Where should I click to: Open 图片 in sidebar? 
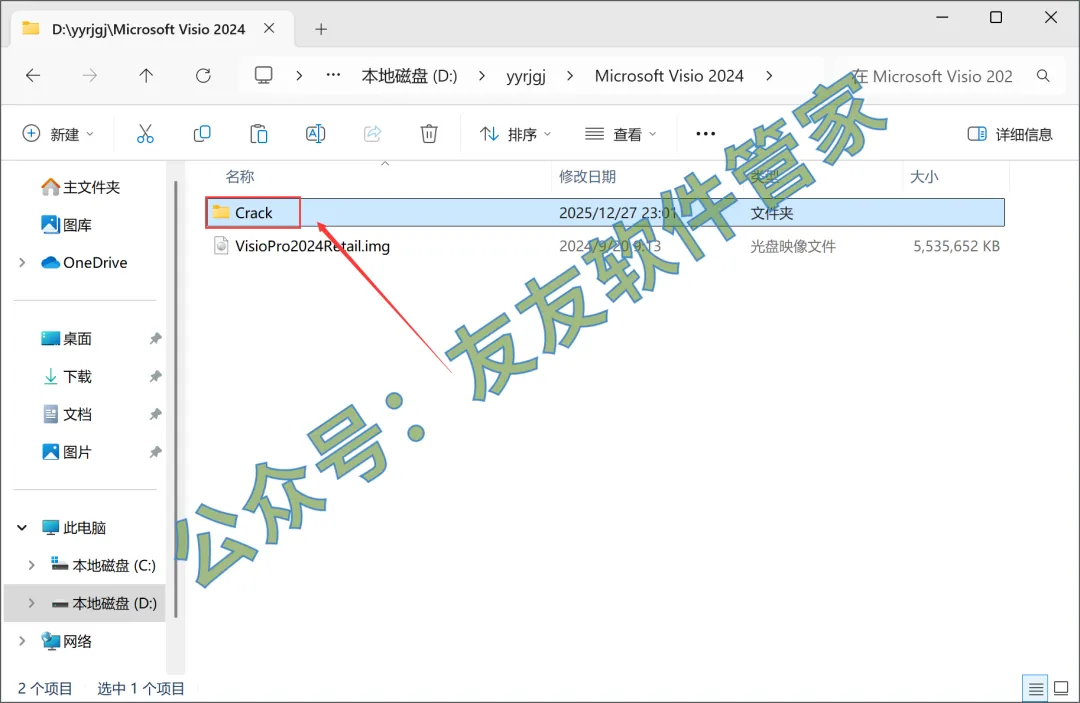tap(67, 452)
